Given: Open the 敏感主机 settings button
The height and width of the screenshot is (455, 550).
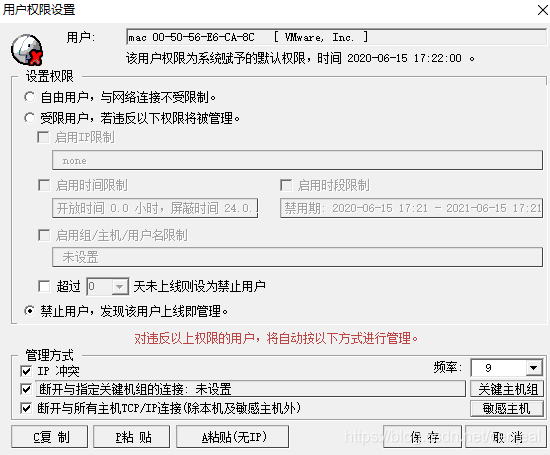Looking at the screenshot, I should (x=507, y=408).
